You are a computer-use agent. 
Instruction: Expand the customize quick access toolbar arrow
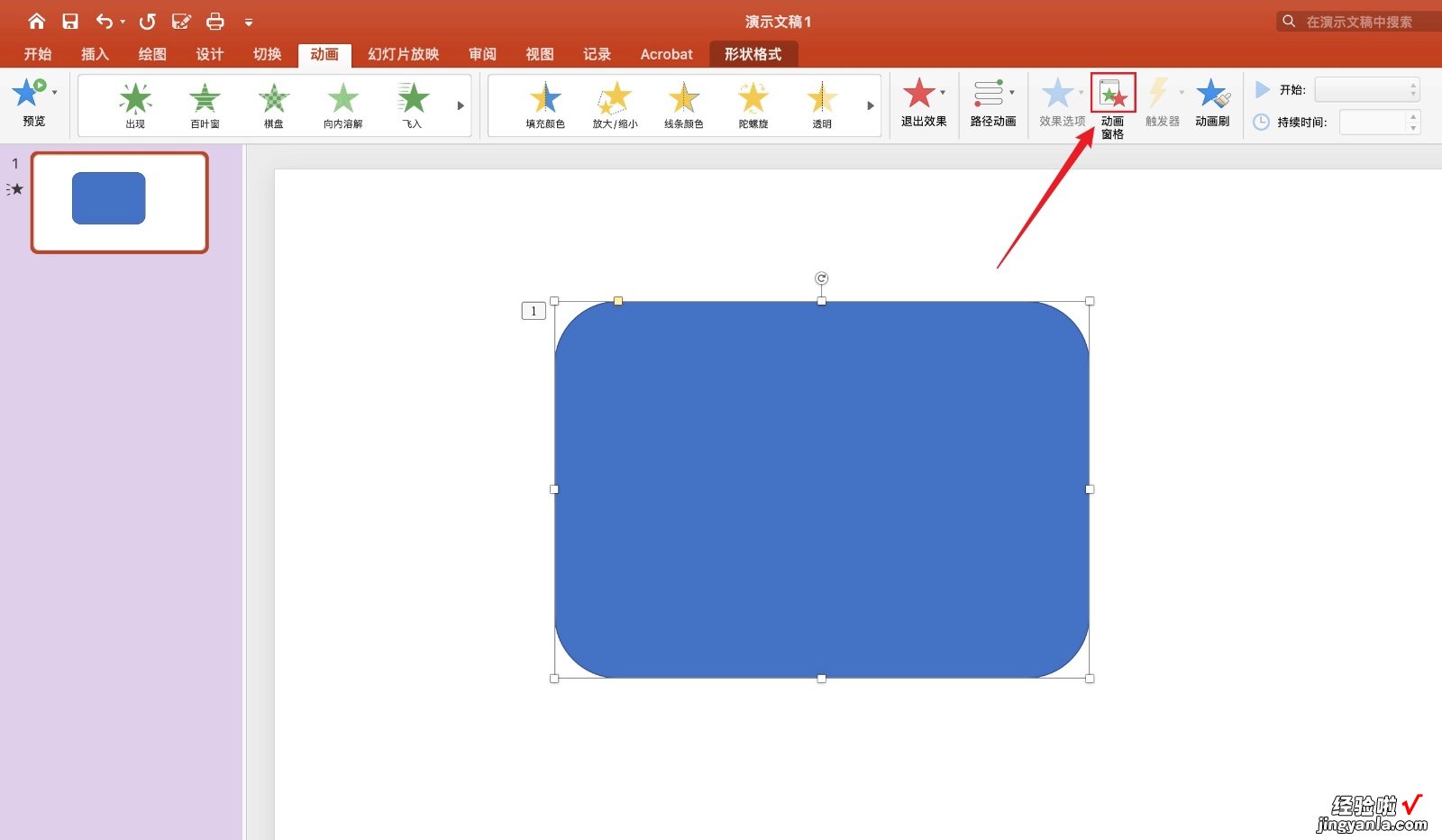(249, 22)
